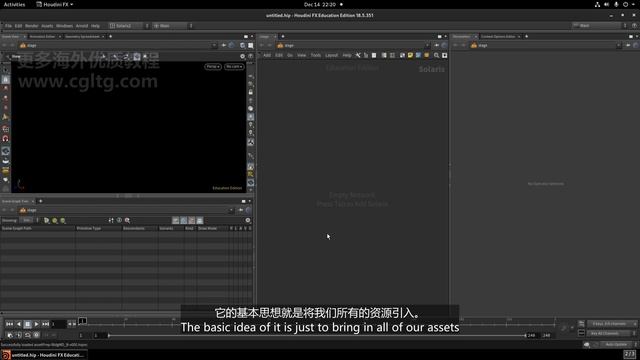Toggle the lock icon in viewport right toolbar
Image resolution: width=640 pixels, height=360 pixels.
tap(251, 92)
